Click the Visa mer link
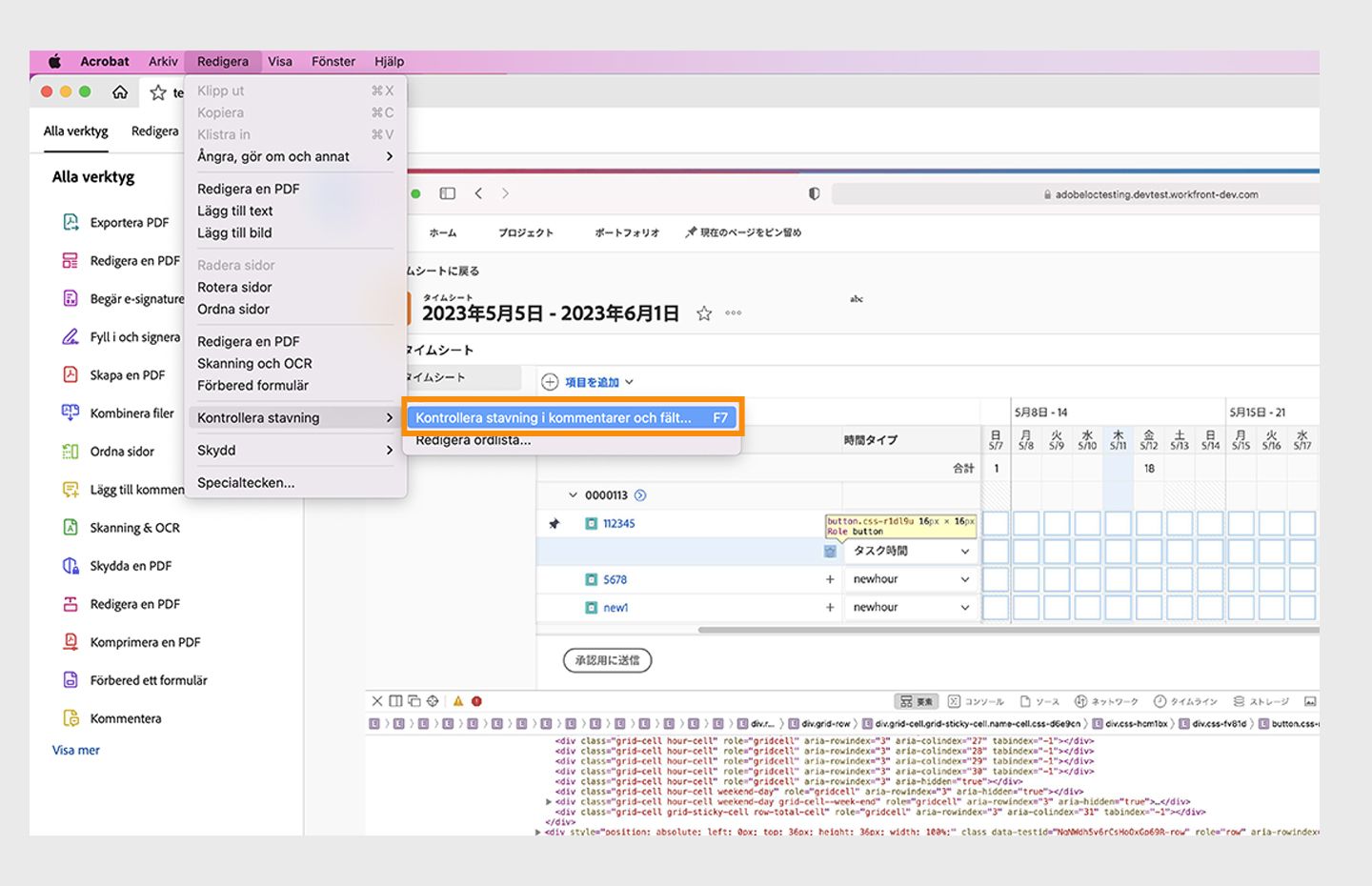The width and height of the screenshot is (1372, 886). coord(76,750)
